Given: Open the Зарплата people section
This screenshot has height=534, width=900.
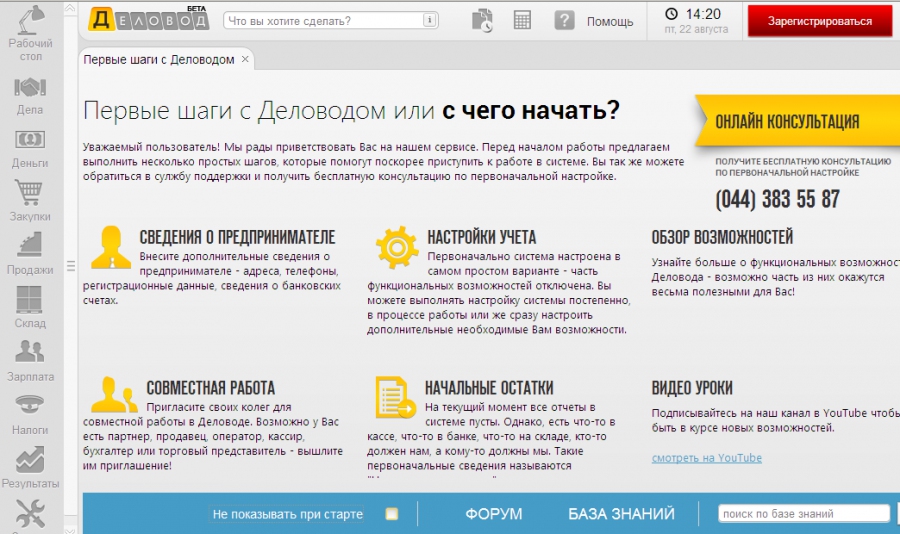Looking at the screenshot, I should coord(30,351).
